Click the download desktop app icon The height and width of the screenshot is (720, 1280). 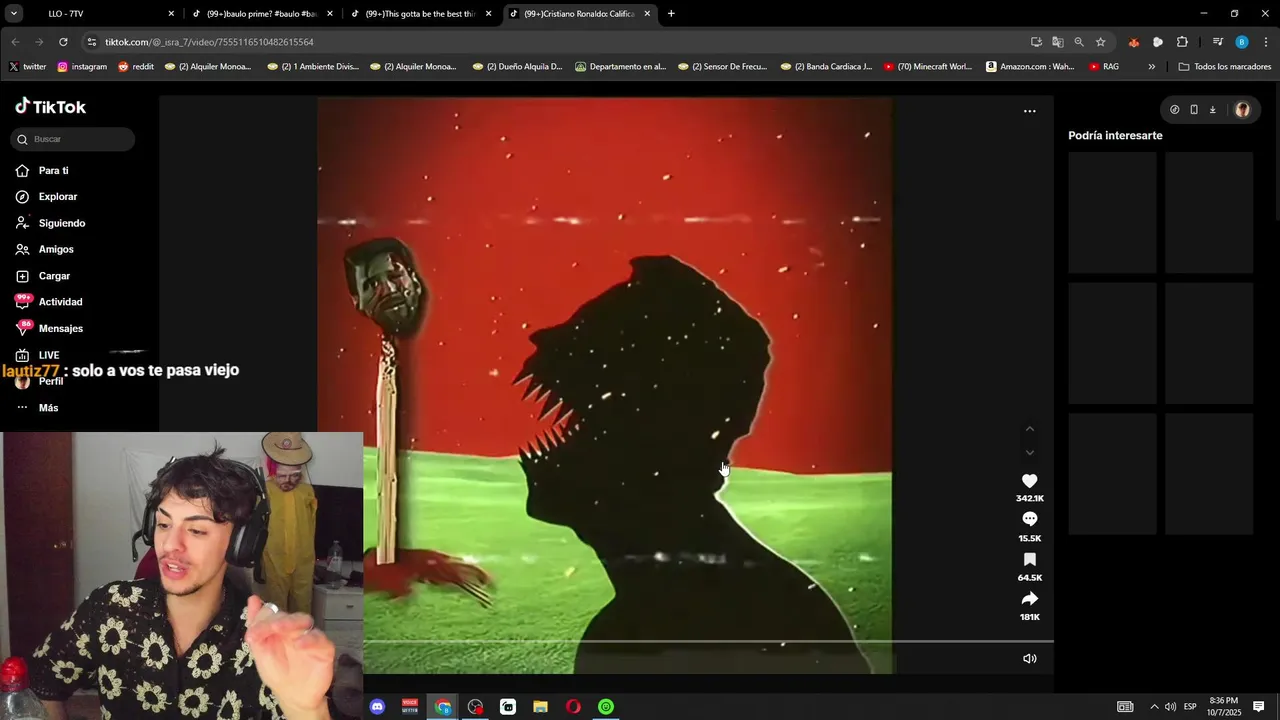[1212, 110]
